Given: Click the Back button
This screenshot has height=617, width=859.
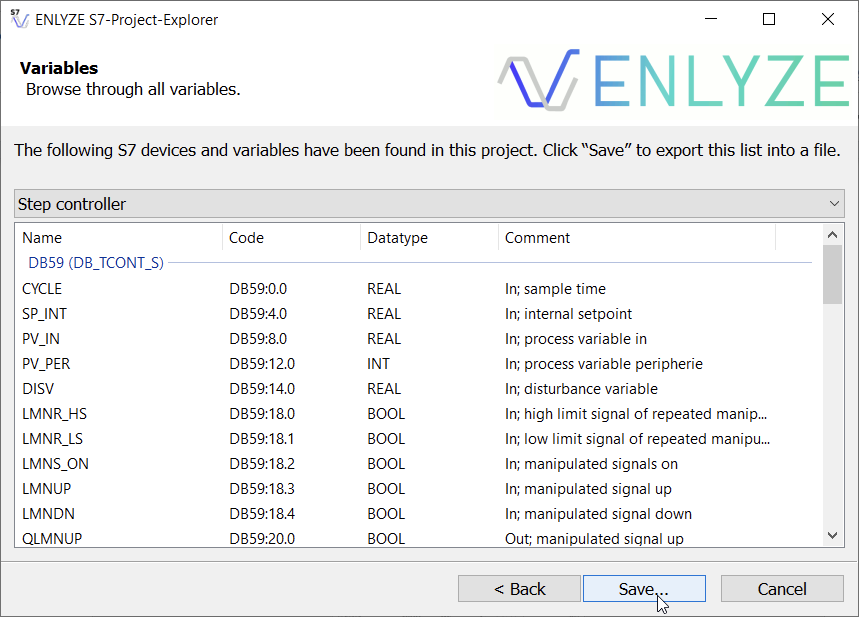Looking at the screenshot, I should coord(519,588).
